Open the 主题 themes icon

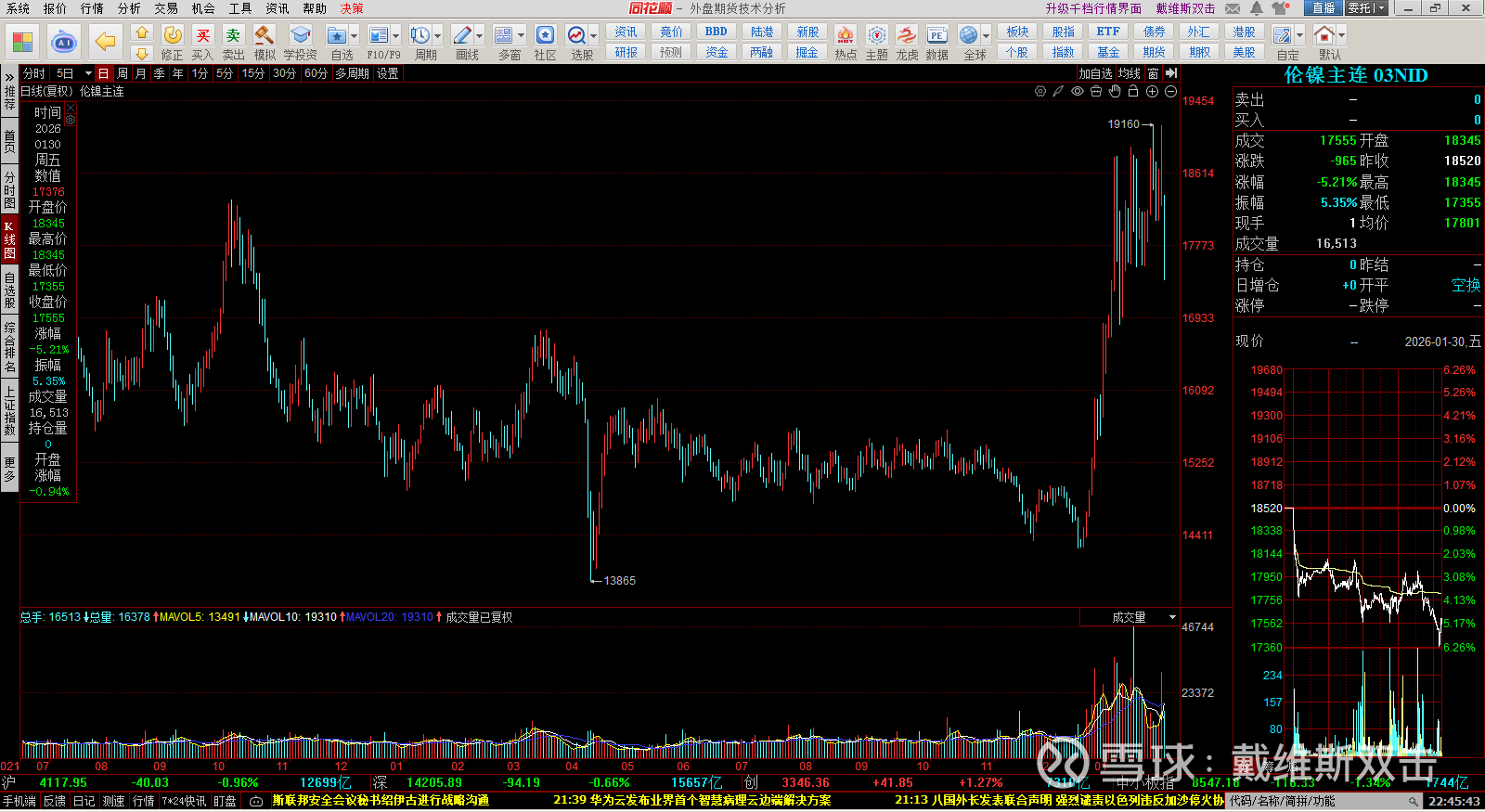pos(877,35)
